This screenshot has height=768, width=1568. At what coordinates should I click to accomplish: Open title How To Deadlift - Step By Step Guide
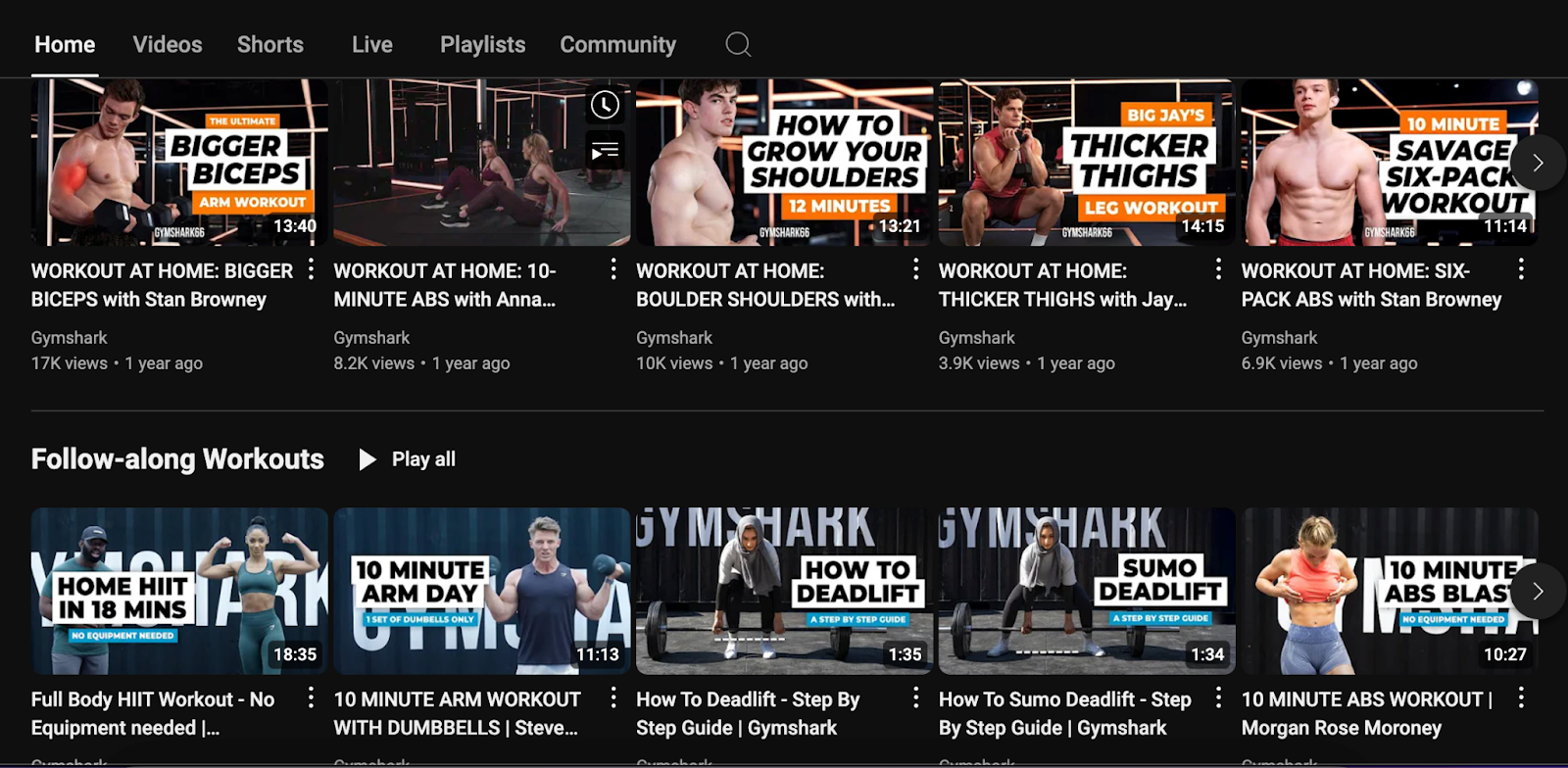(x=748, y=713)
